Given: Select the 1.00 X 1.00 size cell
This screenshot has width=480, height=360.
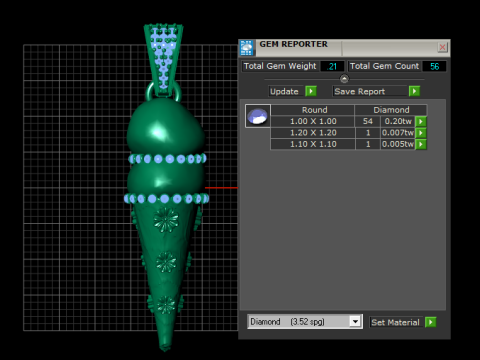Looking at the screenshot, I should coord(313,121).
